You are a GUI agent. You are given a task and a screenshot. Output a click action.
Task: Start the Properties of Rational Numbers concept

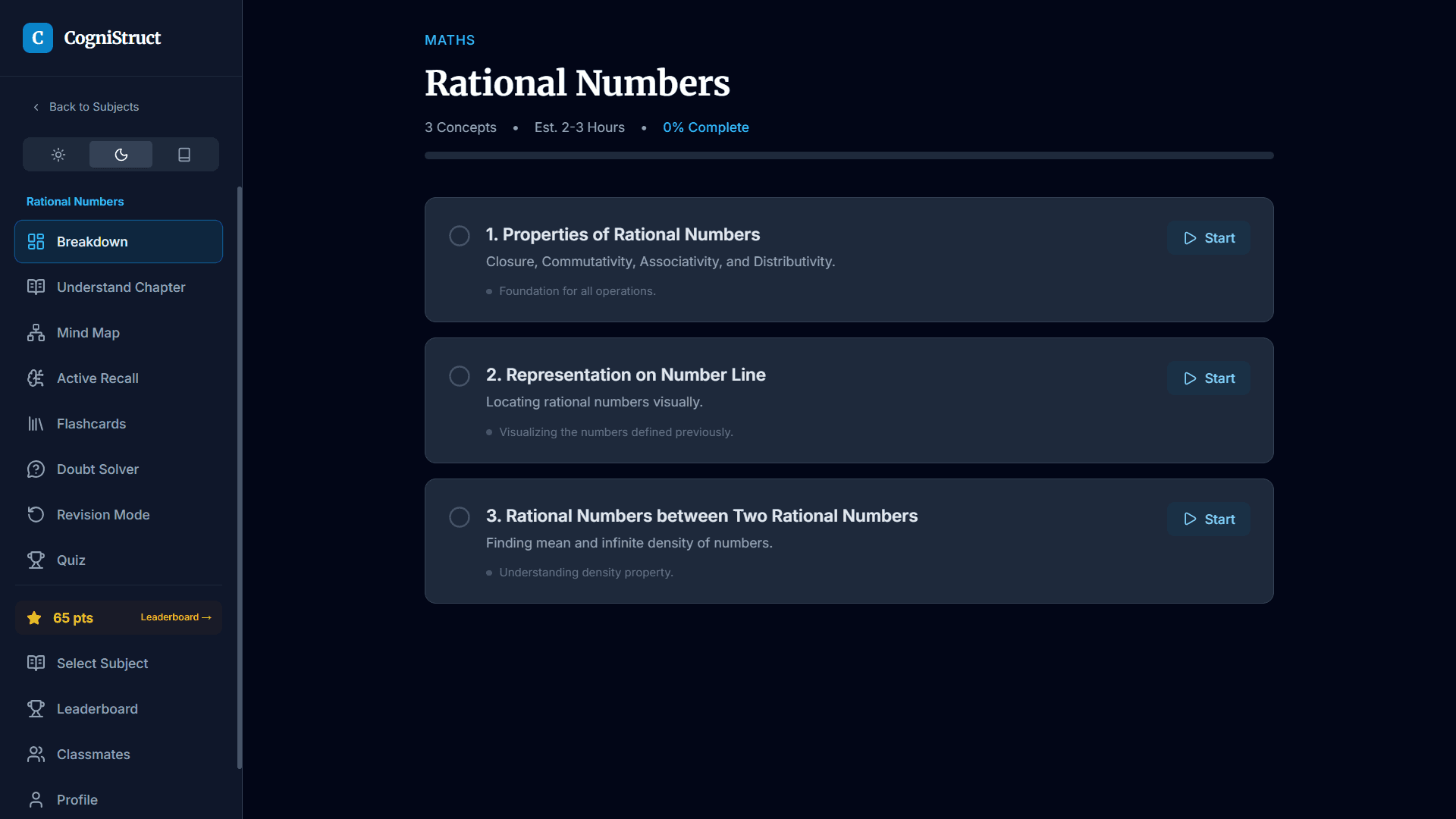tap(1209, 237)
